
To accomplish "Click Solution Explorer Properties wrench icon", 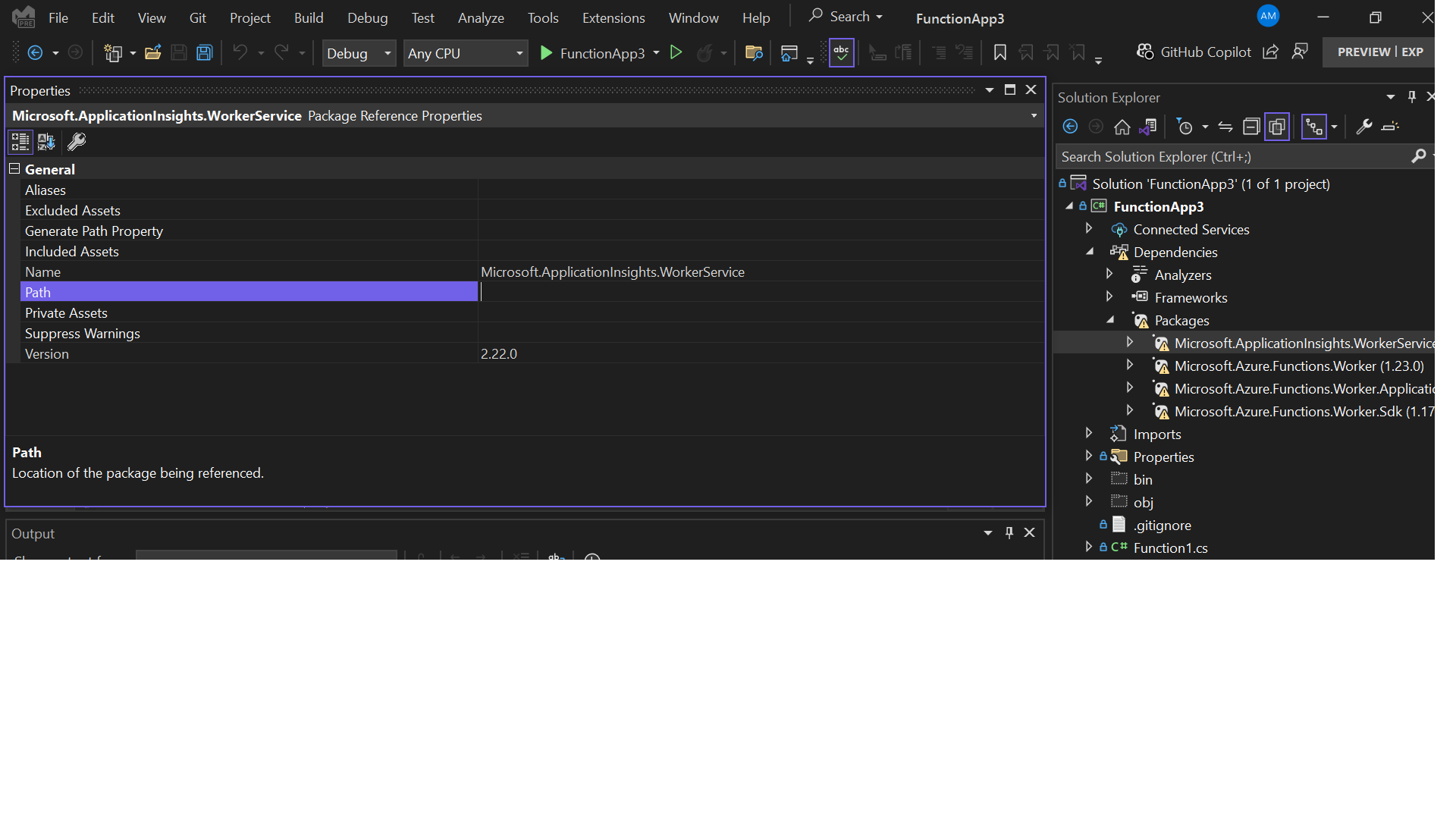I will click(x=1363, y=127).
